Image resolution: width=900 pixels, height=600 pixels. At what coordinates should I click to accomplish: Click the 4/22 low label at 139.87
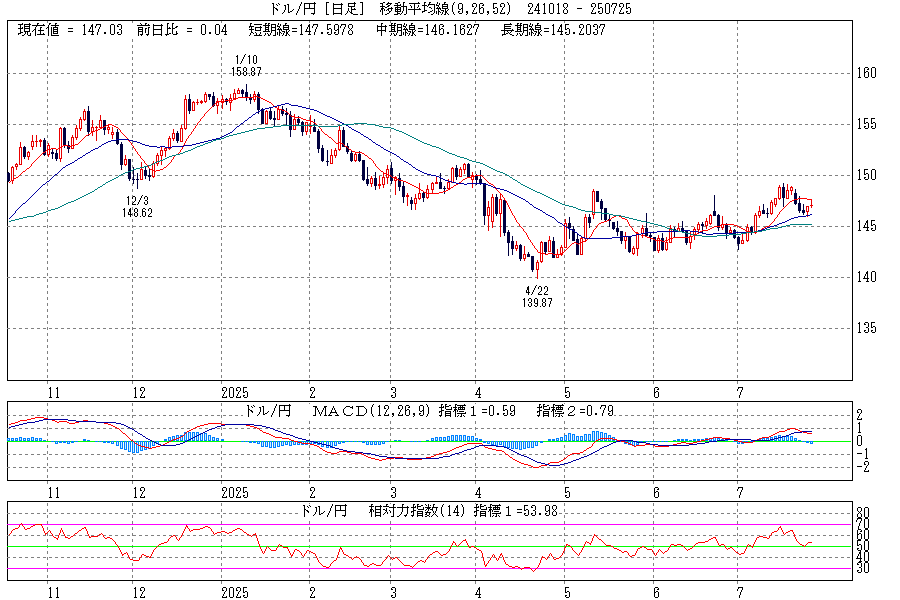tap(538, 296)
